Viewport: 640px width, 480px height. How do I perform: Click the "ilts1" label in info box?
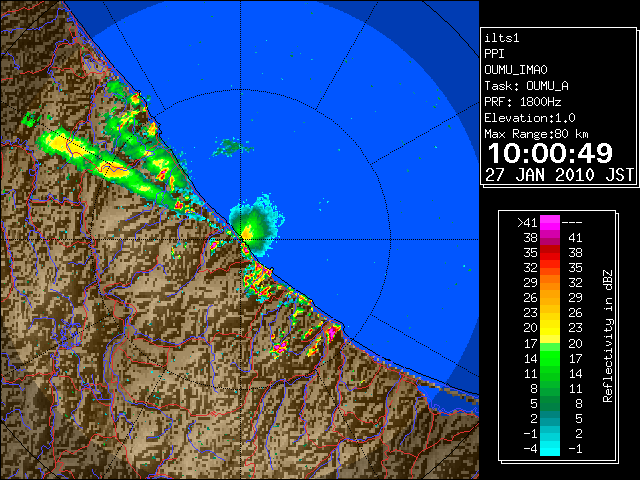[x=502, y=38]
